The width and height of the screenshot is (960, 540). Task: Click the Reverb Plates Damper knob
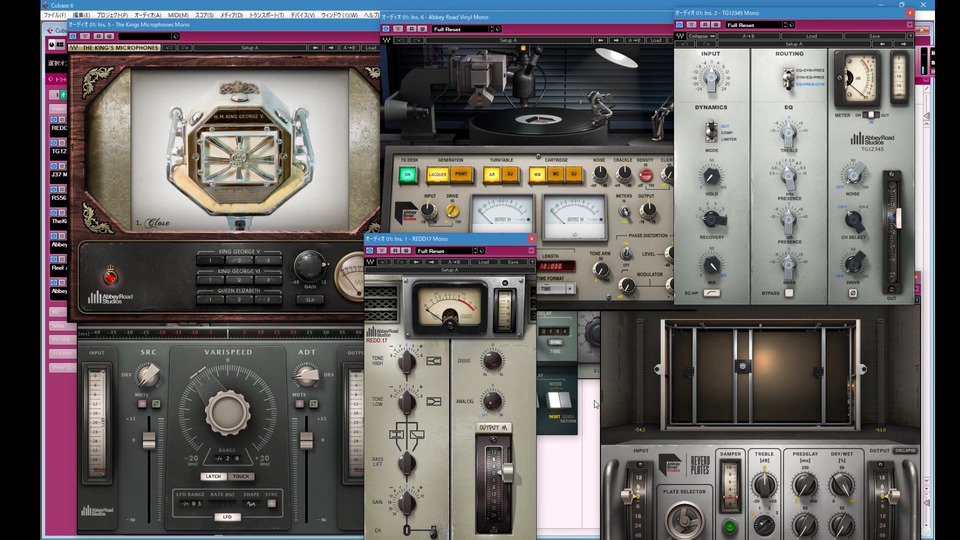pos(730,487)
